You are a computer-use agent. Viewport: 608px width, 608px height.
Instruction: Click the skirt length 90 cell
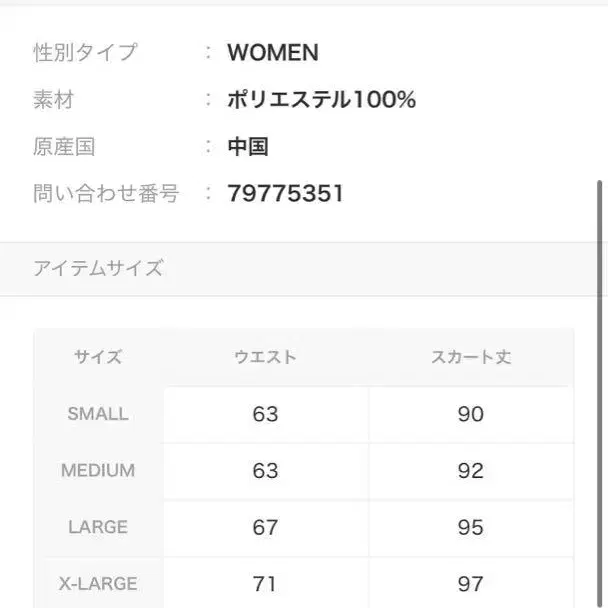click(x=470, y=414)
